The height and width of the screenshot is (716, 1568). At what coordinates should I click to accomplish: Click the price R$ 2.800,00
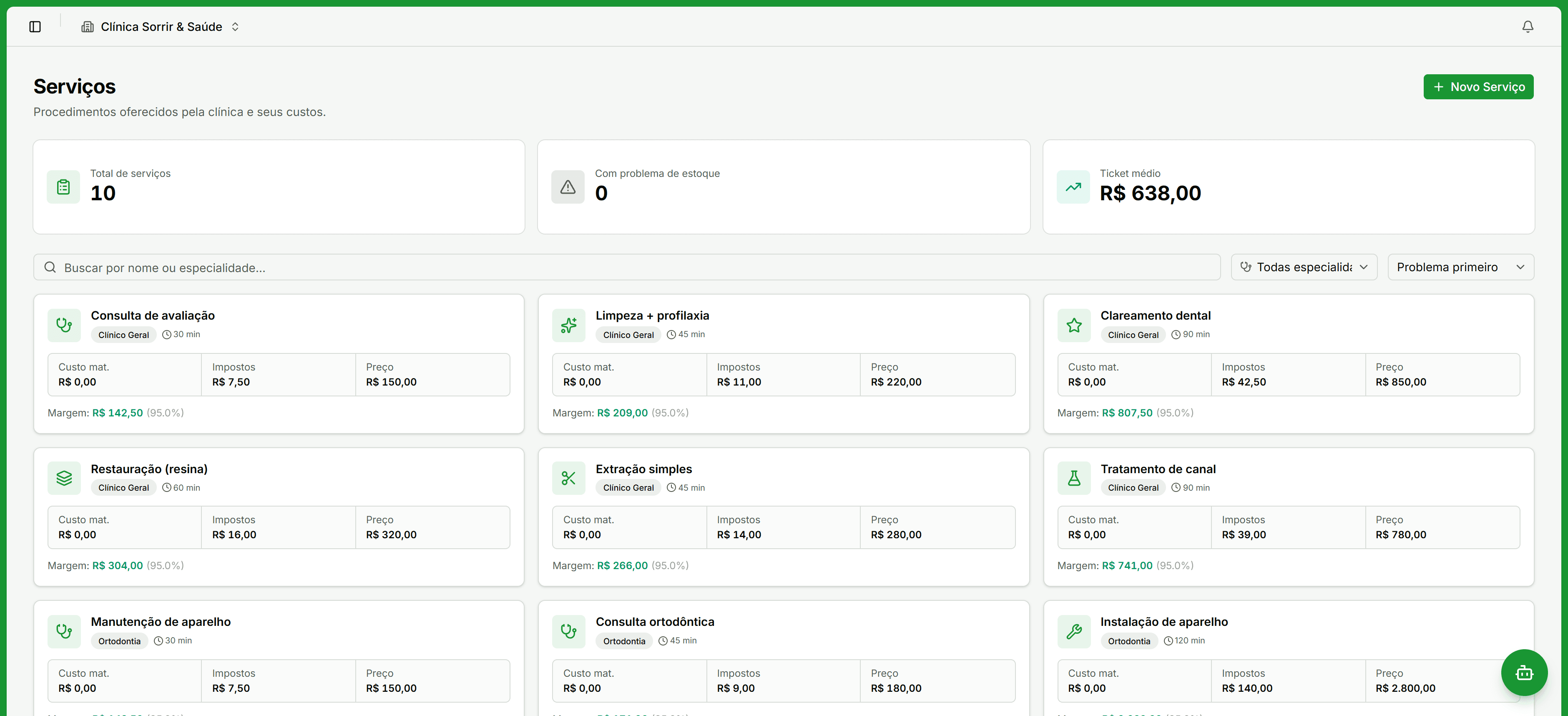click(1405, 688)
